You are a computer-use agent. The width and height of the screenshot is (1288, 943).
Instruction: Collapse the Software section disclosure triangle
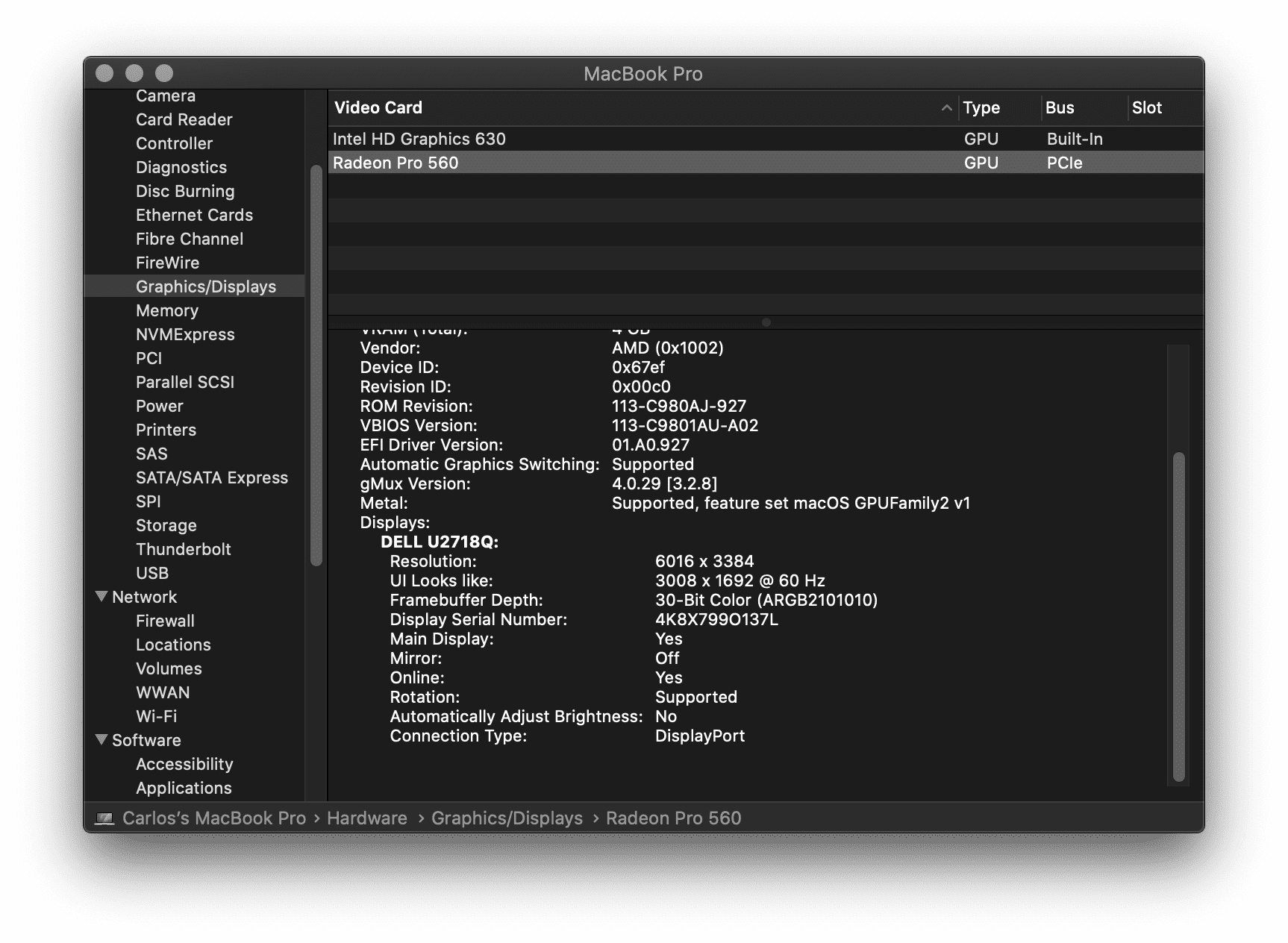[x=101, y=740]
